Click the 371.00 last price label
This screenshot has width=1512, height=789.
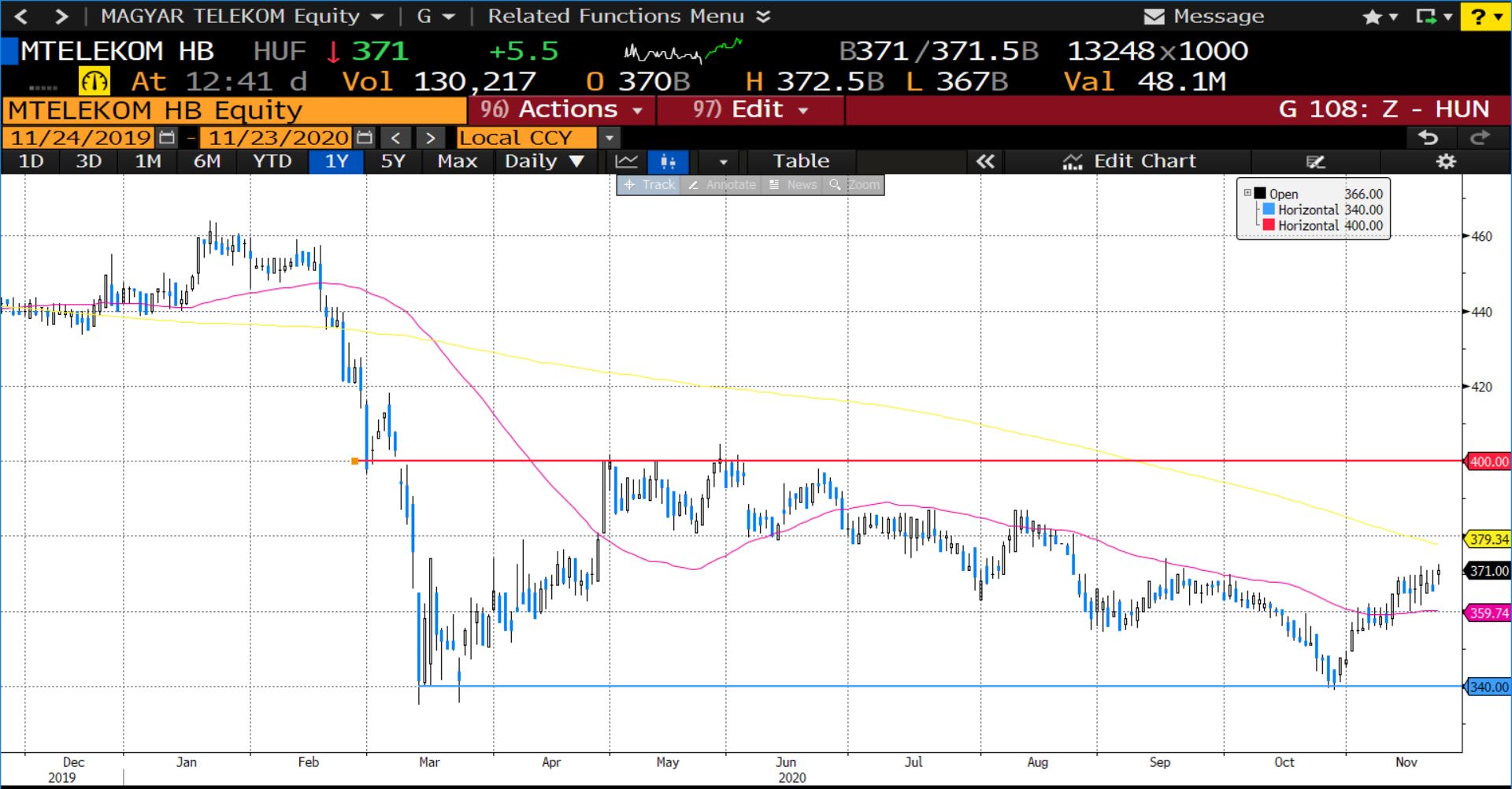(x=1488, y=571)
